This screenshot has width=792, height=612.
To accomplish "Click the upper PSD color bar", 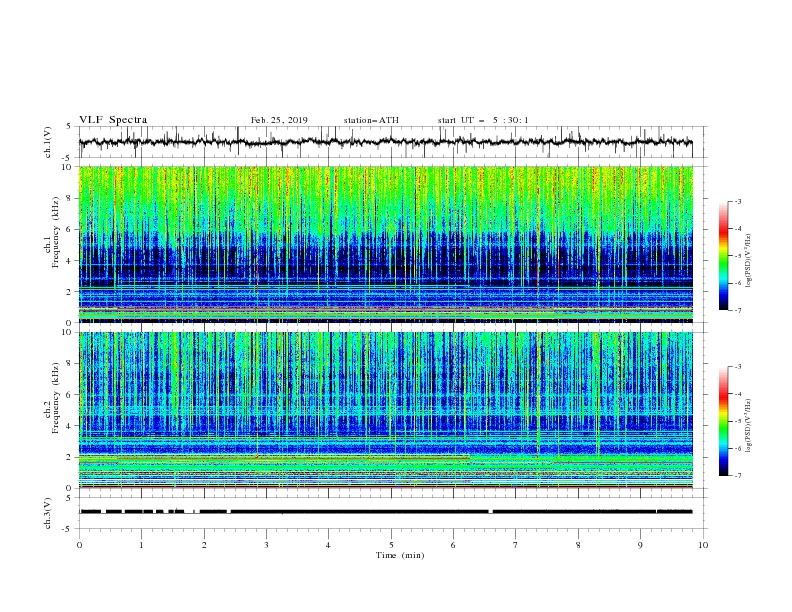I will tap(723, 256).
